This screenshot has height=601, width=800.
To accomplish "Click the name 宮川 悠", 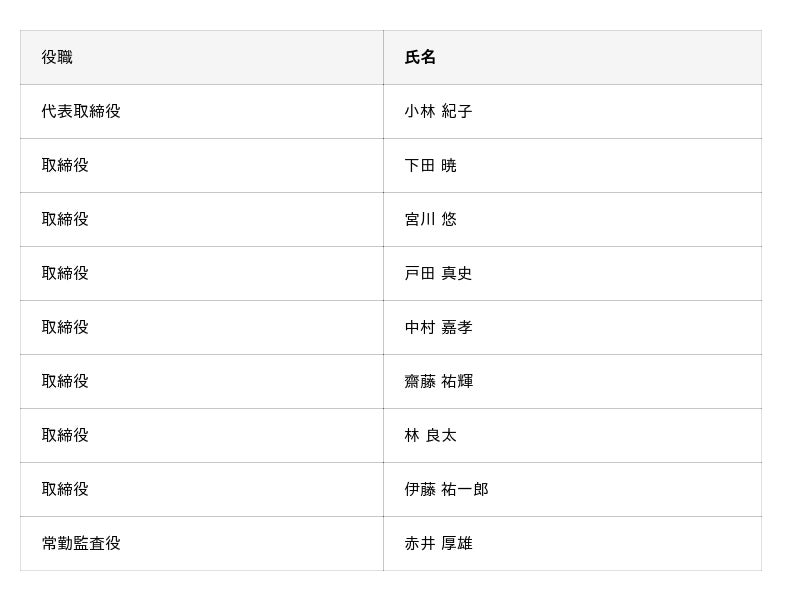I will click(x=430, y=220).
